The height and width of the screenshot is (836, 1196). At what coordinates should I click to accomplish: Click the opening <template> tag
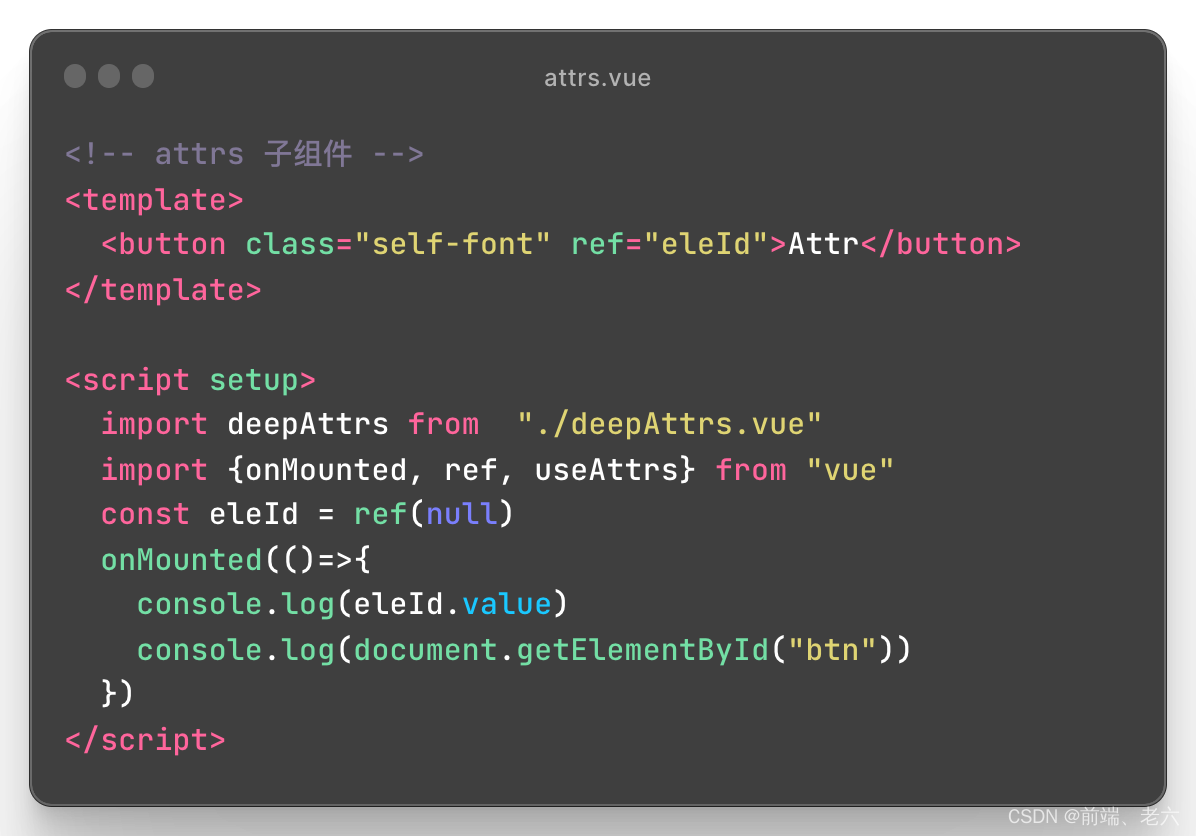point(154,200)
